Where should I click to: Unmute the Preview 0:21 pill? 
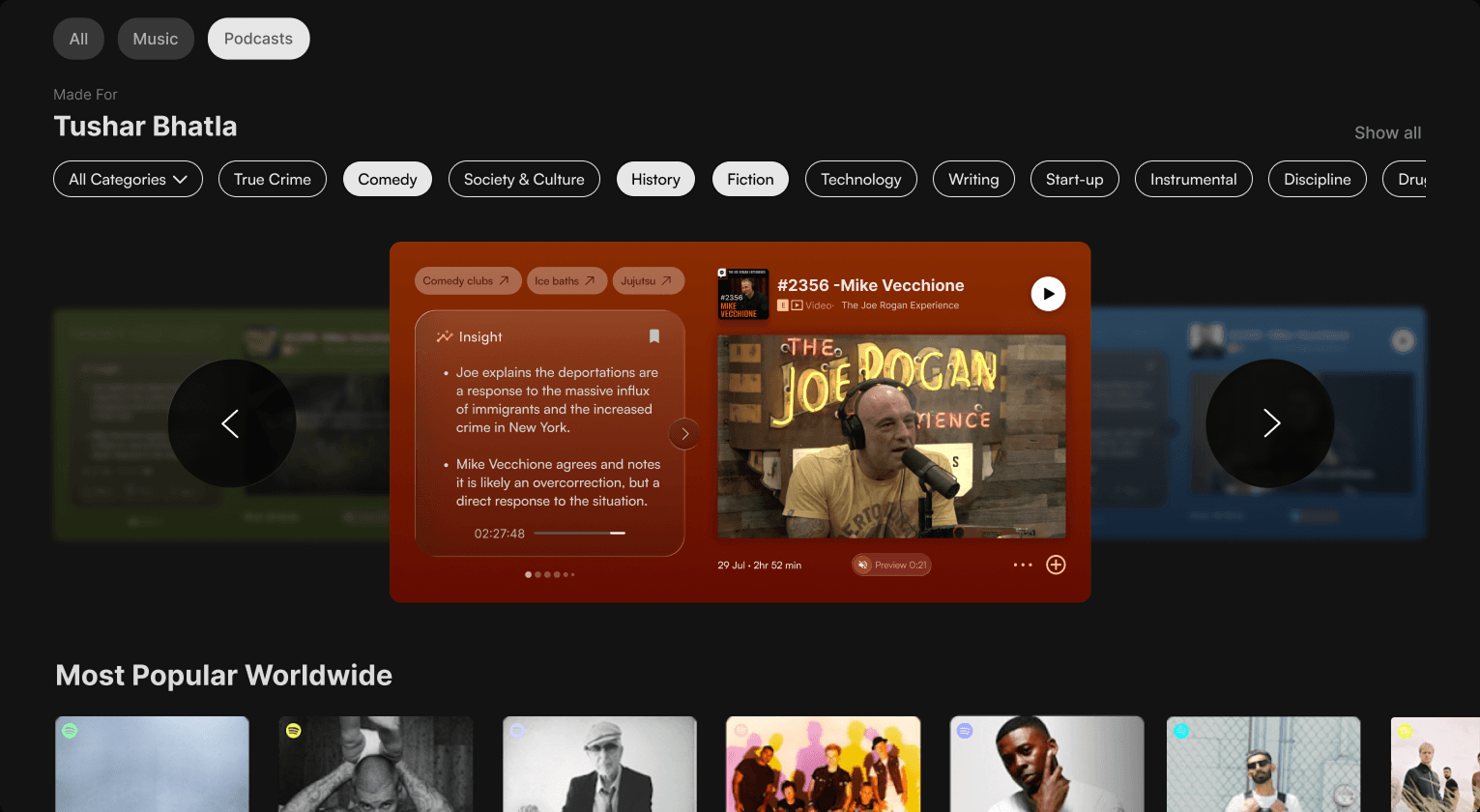[891, 565]
